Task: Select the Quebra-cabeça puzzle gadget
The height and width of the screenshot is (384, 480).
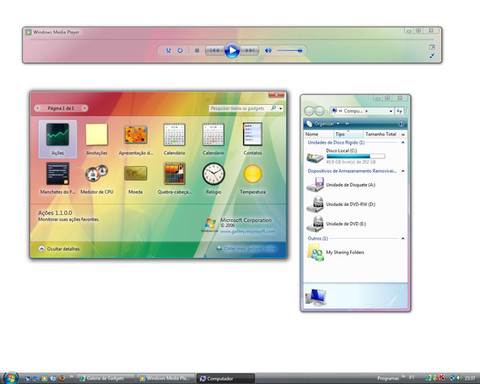Action: 174,178
